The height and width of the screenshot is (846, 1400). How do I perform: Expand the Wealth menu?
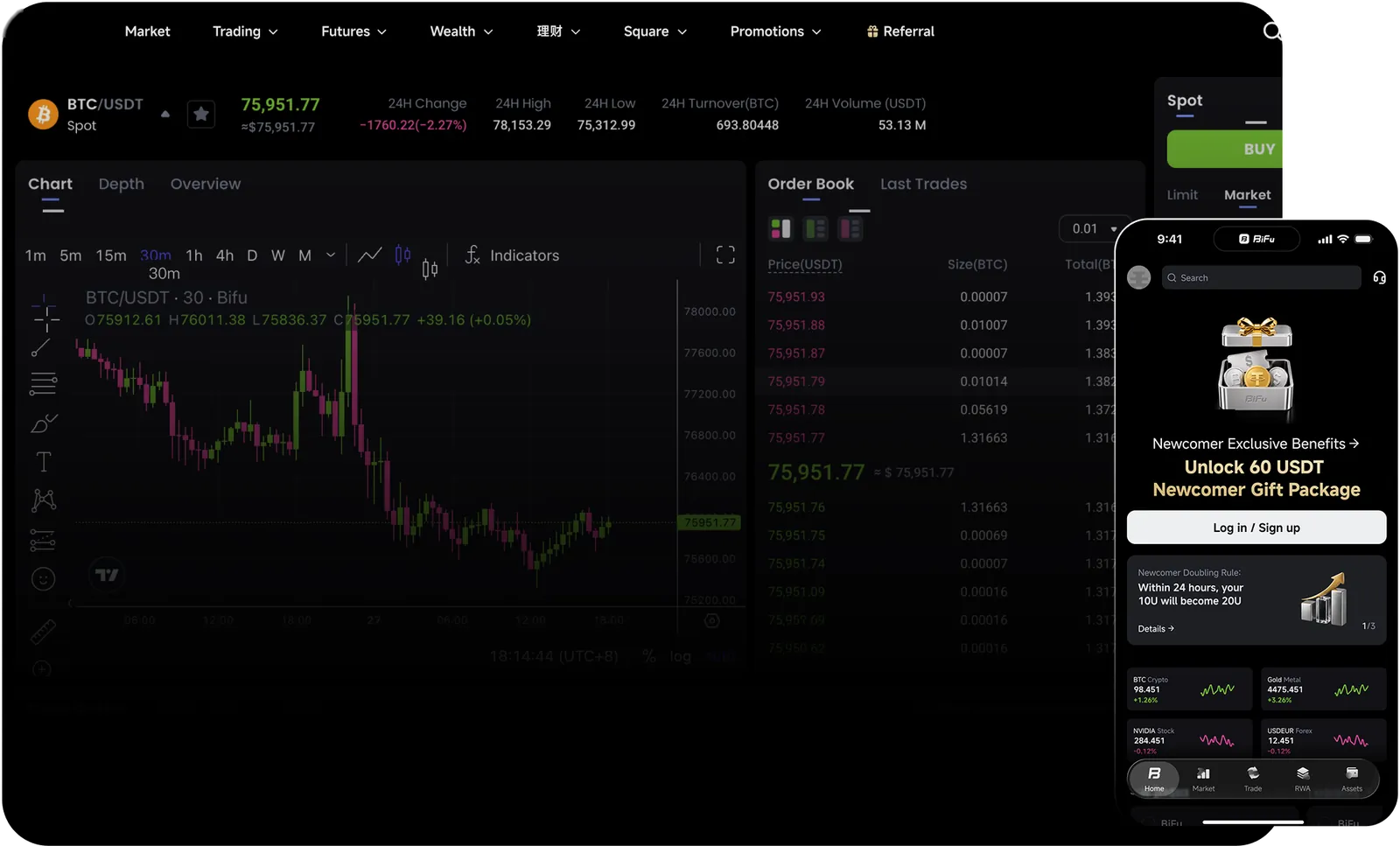[461, 31]
